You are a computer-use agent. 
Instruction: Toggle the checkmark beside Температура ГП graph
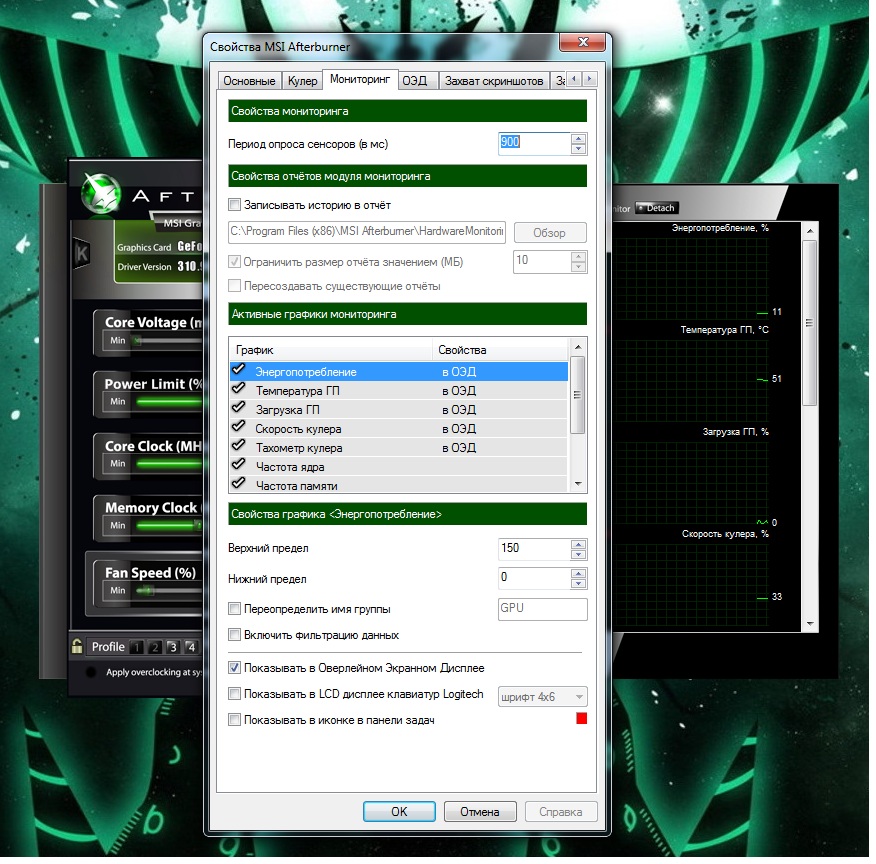pos(238,389)
